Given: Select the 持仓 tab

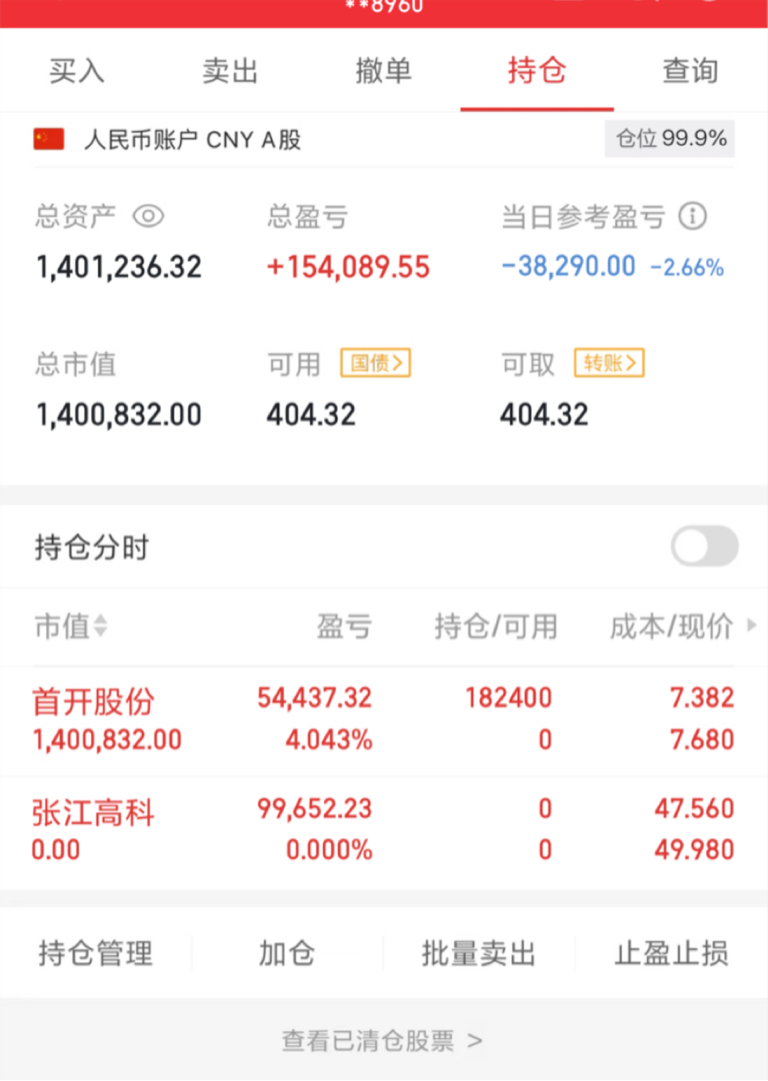Looking at the screenshot, I should [x=537, y=71].
